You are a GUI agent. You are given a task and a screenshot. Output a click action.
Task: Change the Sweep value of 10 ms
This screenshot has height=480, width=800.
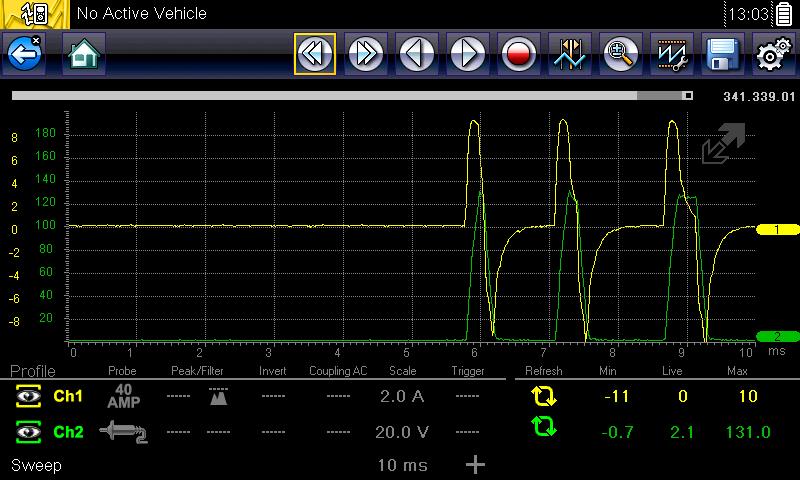[402, 465]
